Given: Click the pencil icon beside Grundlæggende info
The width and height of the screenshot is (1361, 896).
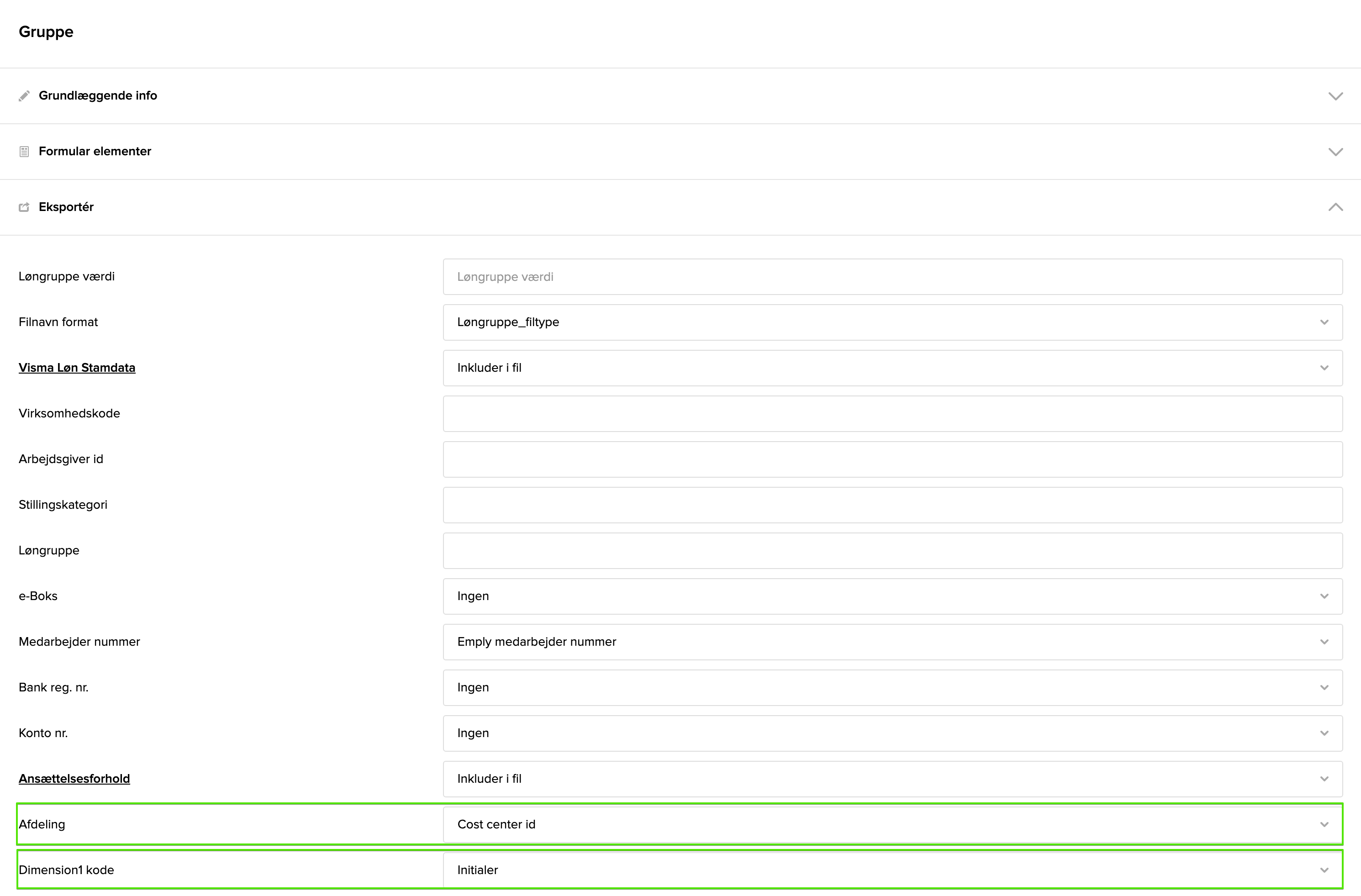Looking at the screenshot, I should [x=23, y=95].
